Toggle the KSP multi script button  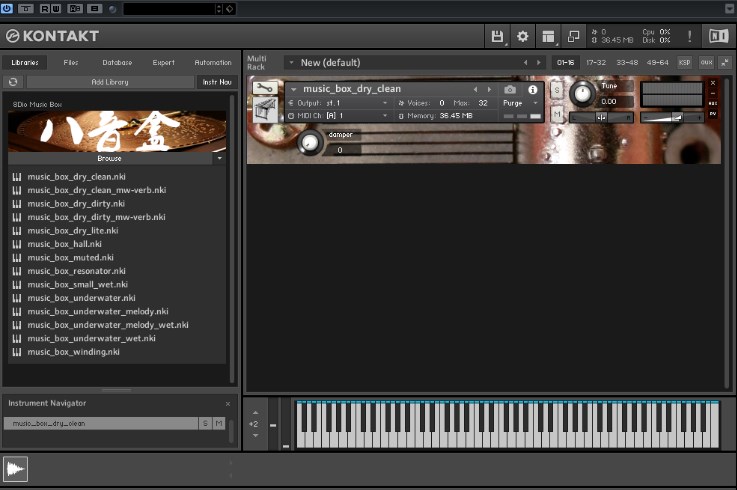684,63
